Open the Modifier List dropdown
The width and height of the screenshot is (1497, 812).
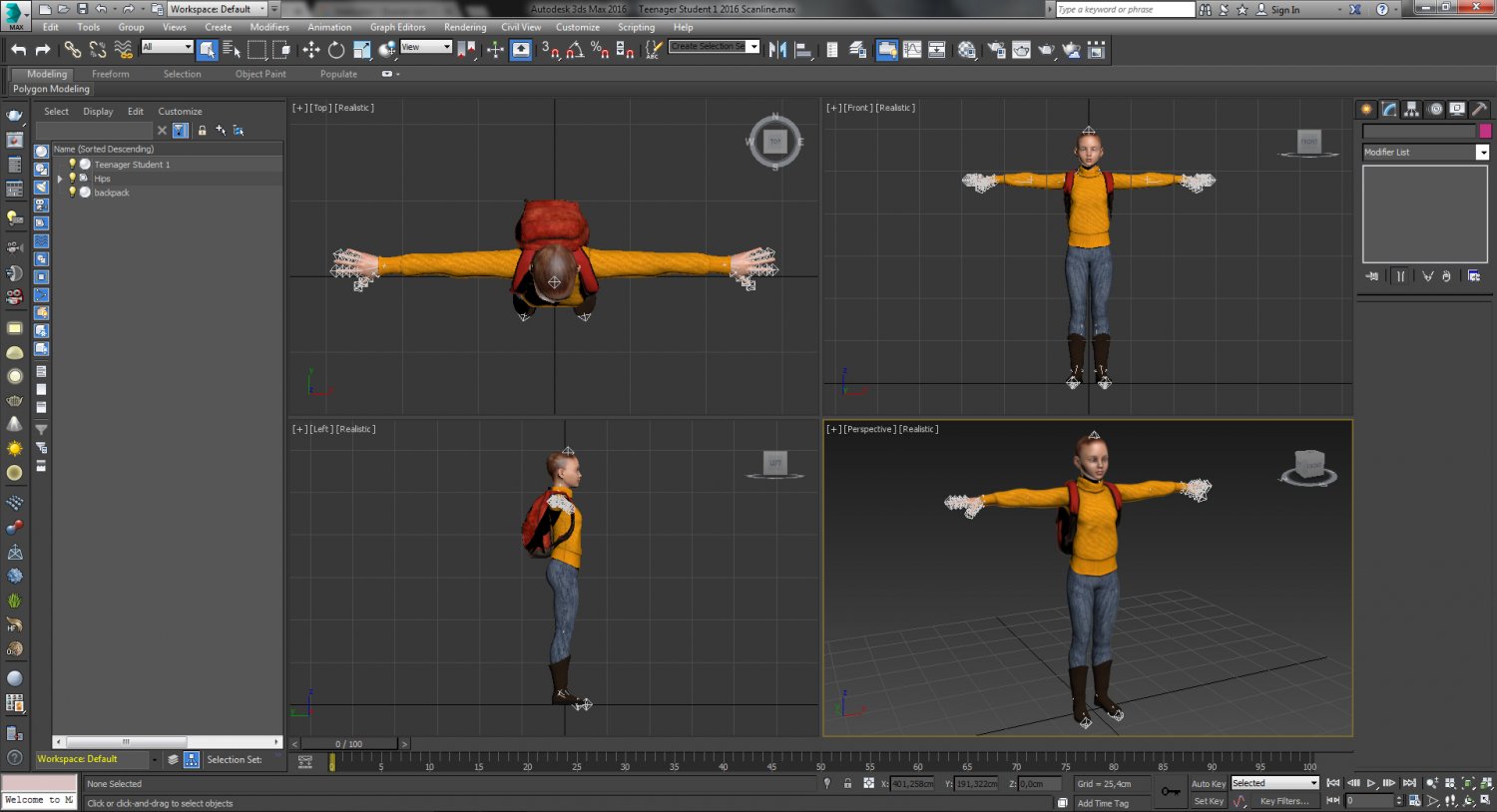(x=1425, y=152)
